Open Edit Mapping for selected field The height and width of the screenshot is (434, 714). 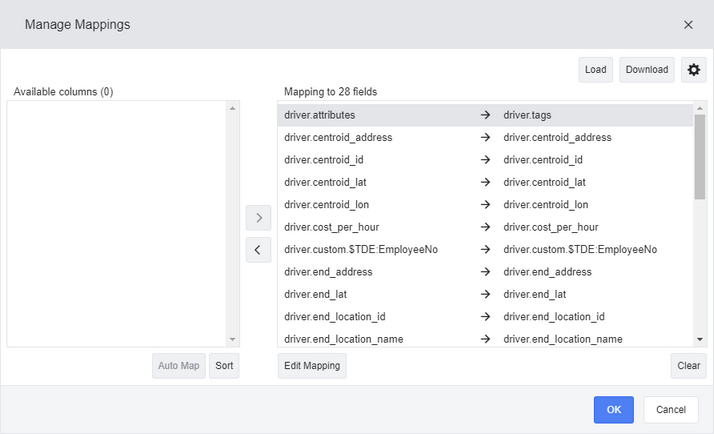point(312,366)
